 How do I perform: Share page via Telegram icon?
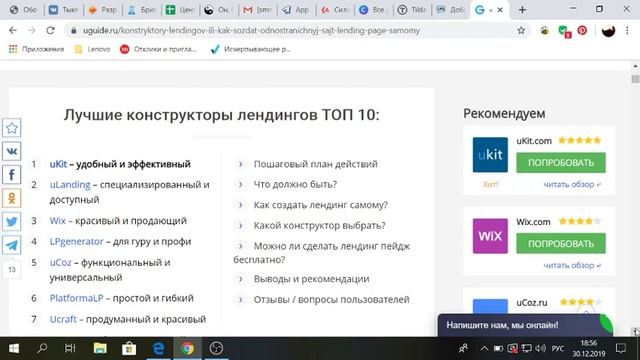coord(11,245)
